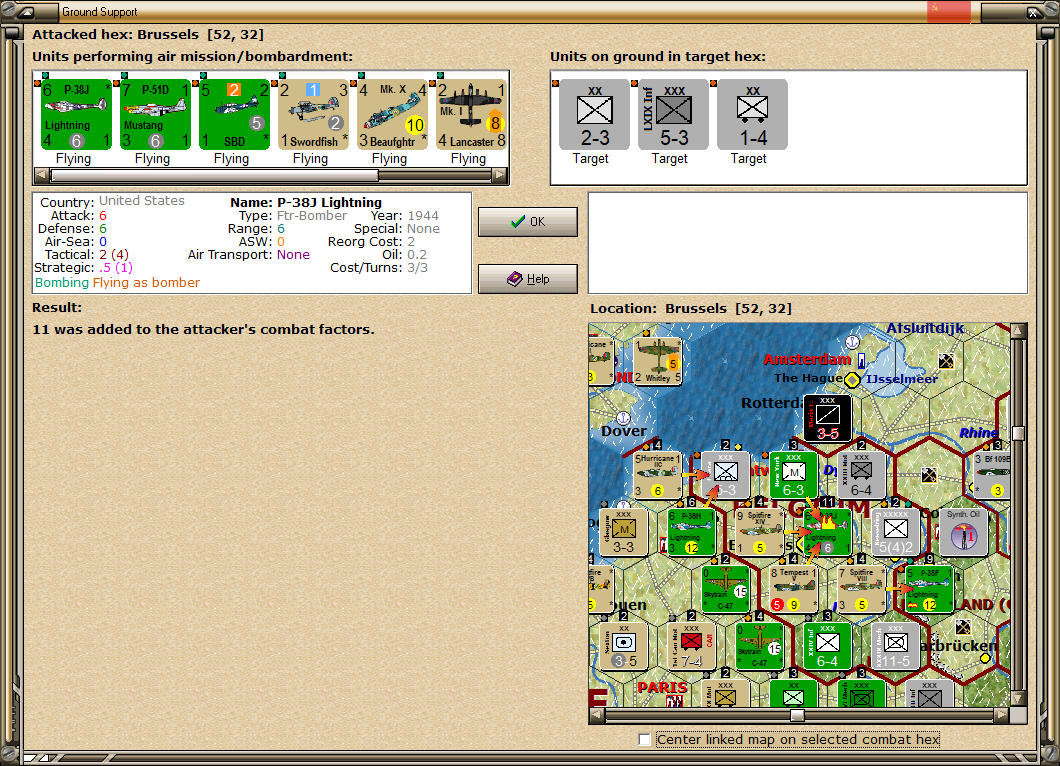
Task: Click the map vertical scrollbar thumb
Action: [1018, 433]
